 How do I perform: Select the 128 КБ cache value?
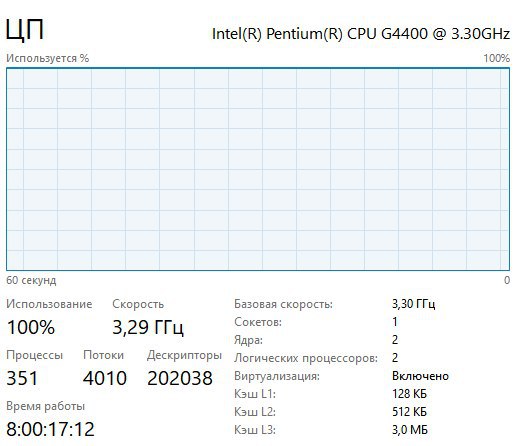(x=409, y=394)
